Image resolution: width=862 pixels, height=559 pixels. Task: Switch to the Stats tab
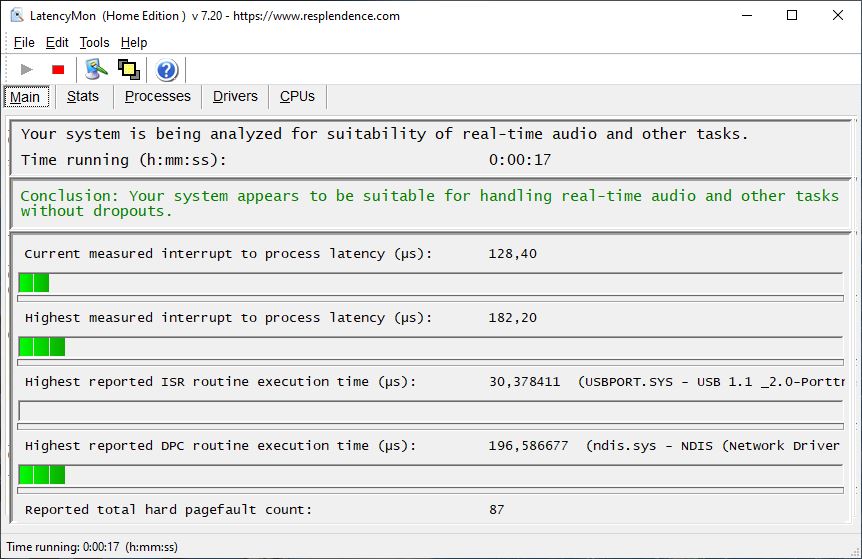(83, 96)
